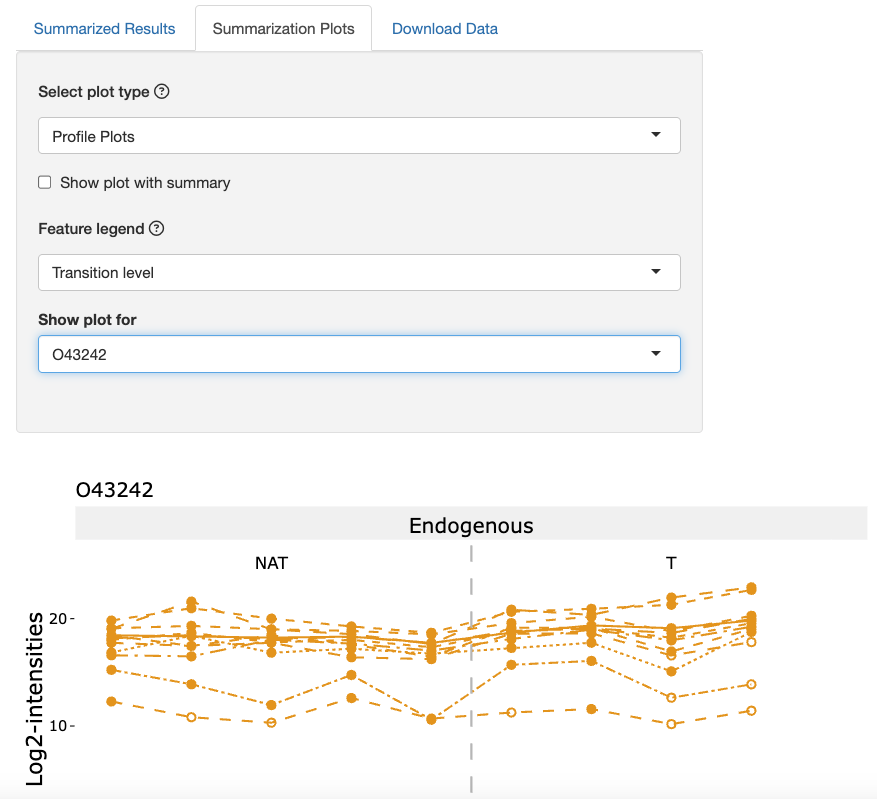Click the Log2-intensities y-axis label
Screen dimensions: 877x799
pyautogui.click(x=35, y=699)
